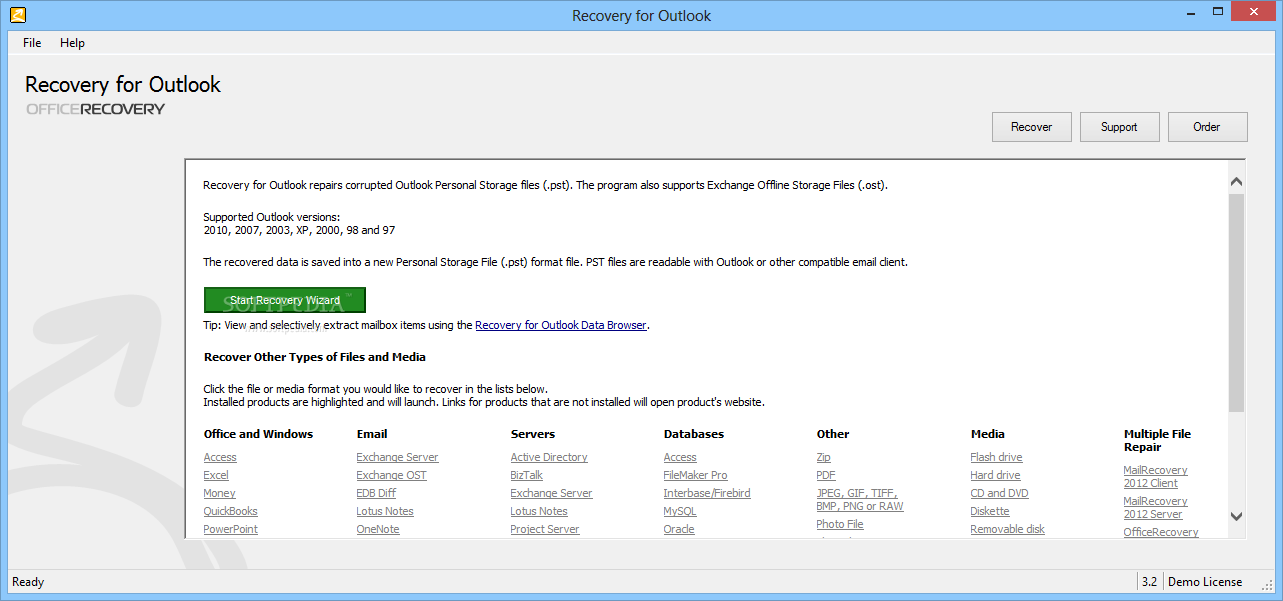This screenshot has width=1283, height=601.
Task: Open the QuickBooks recovery link
Action: [x=230, y=511]
